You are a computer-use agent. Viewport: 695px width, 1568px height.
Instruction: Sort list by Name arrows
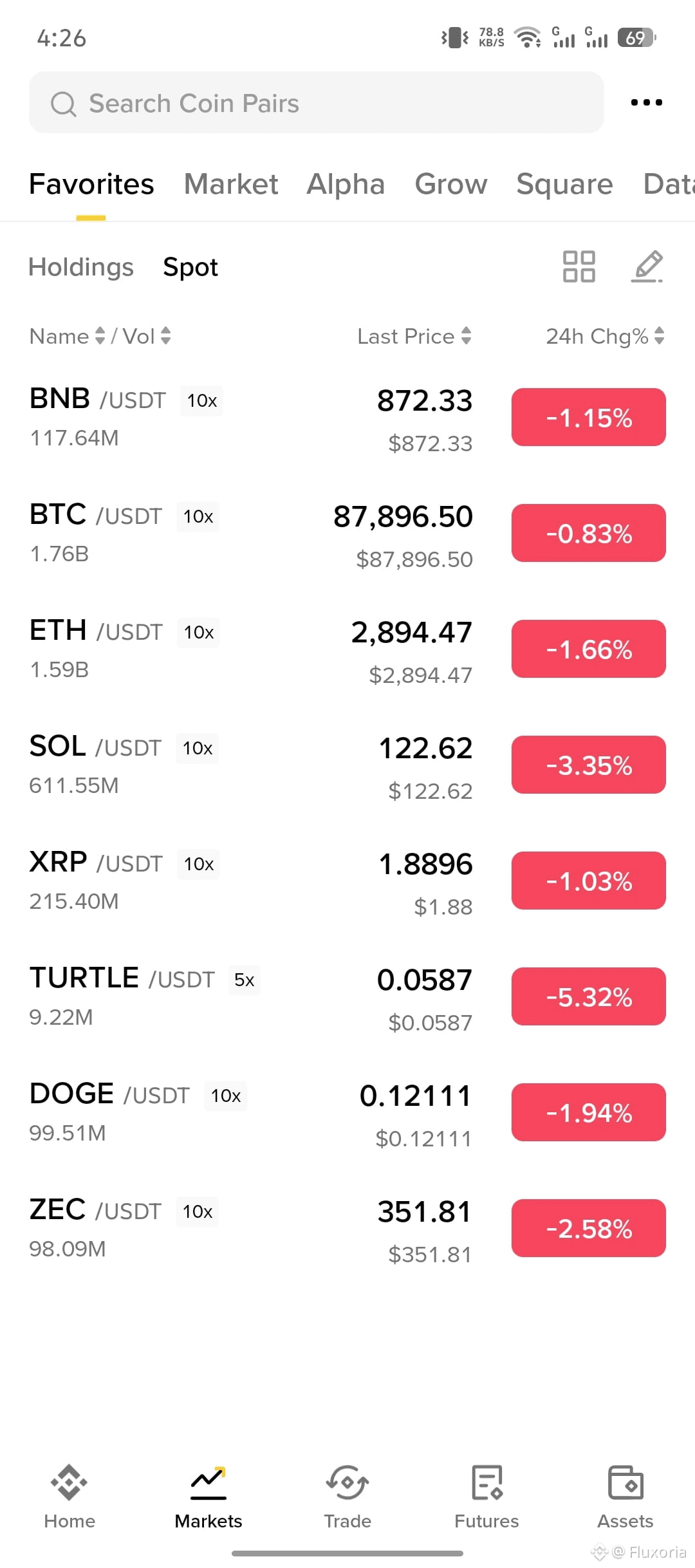click(x=100, y=335)
